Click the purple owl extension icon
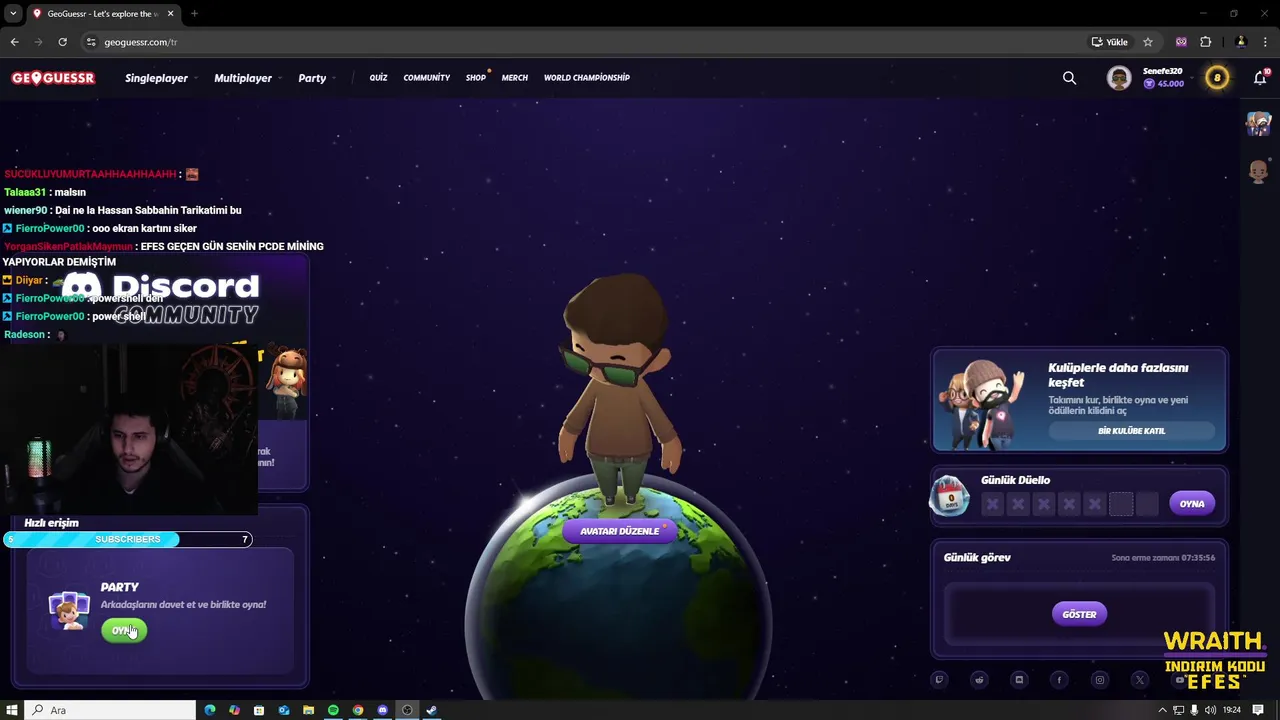 1181,42
